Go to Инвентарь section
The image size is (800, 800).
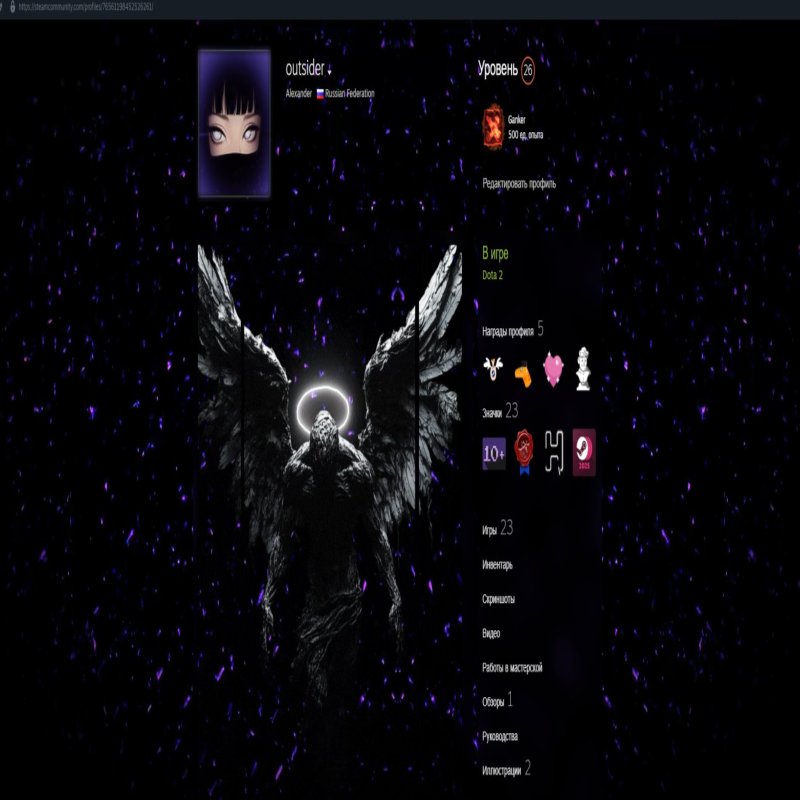497,565
